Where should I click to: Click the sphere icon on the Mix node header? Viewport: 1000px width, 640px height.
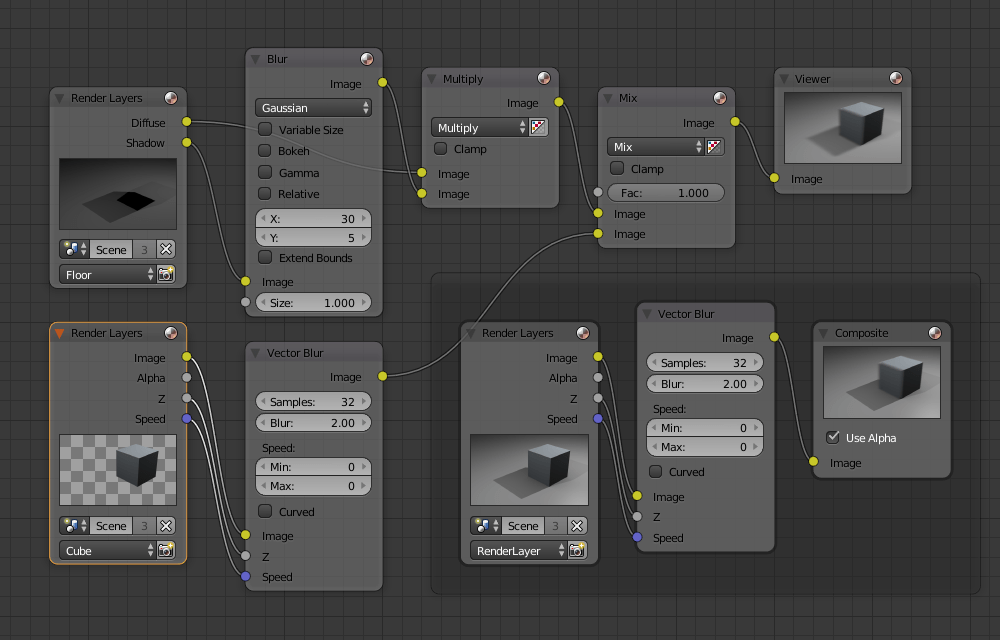[x=719, y=97]
